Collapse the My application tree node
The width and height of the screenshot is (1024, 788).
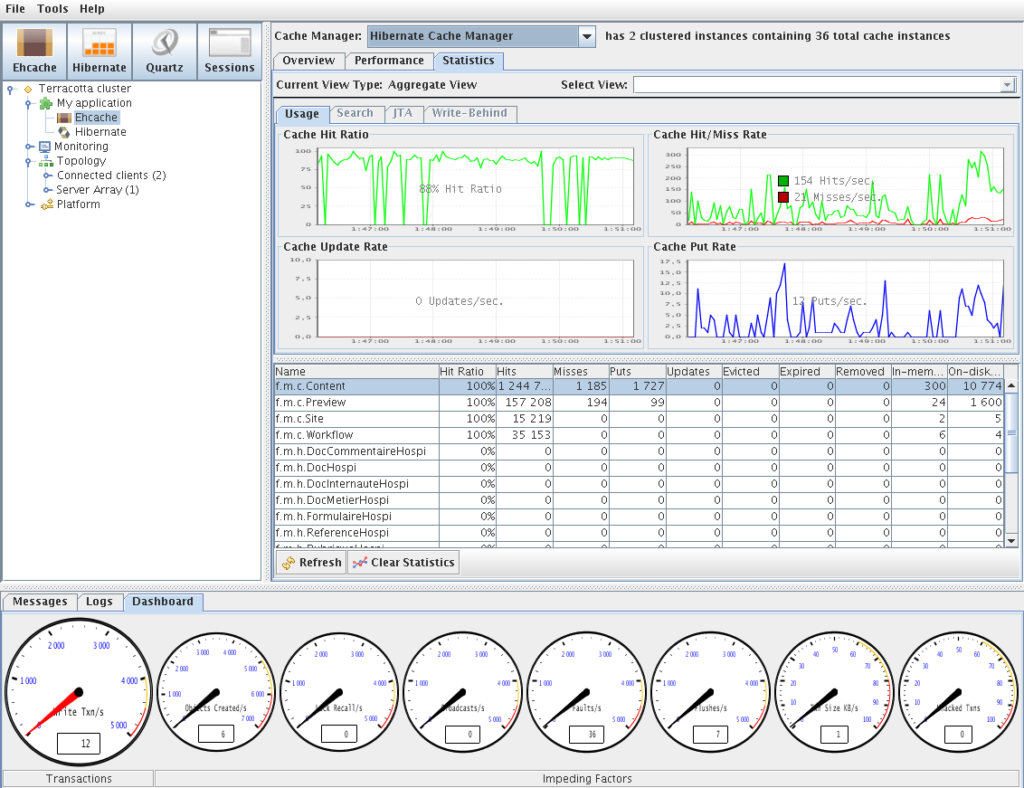(x=28, y=103)
